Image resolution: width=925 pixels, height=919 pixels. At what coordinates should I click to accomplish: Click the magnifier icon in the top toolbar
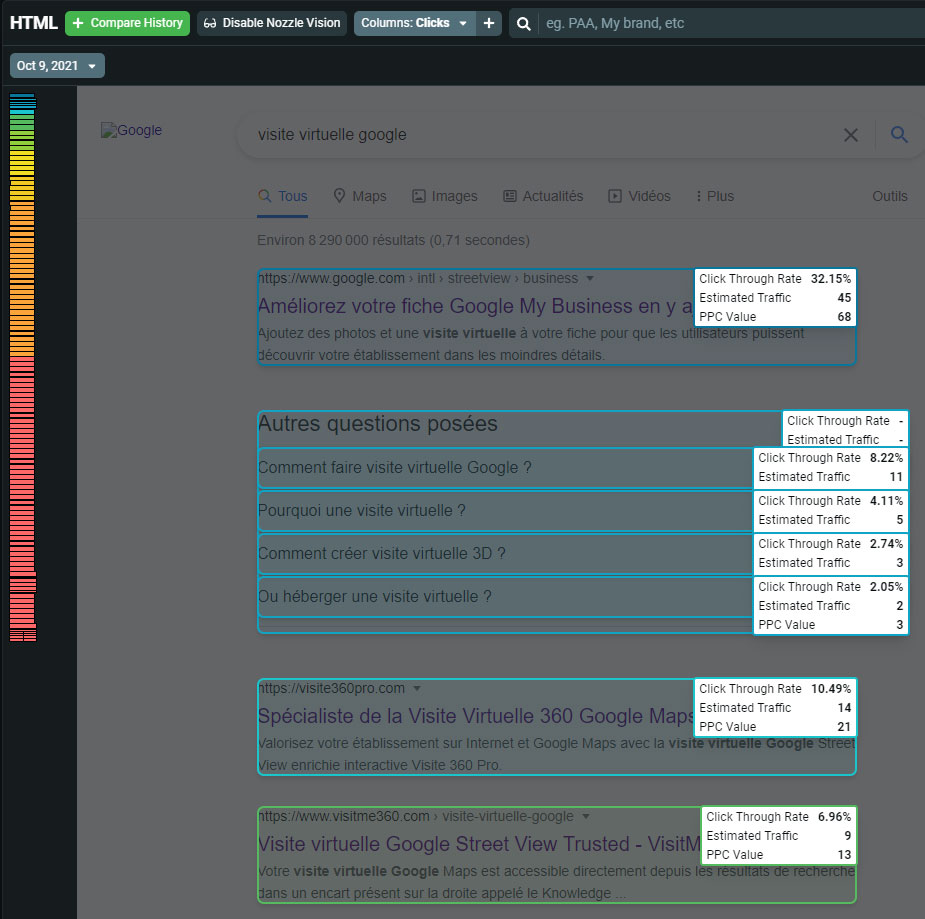point(523,24)
